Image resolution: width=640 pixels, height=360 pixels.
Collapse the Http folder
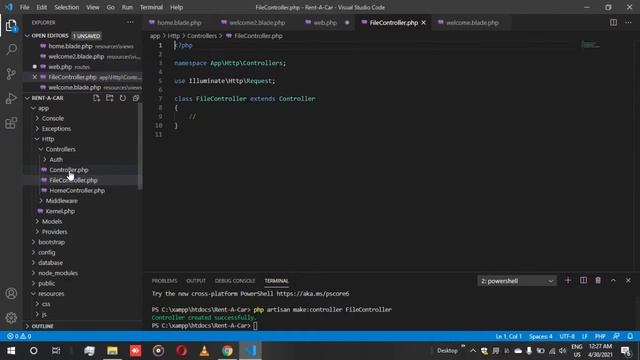click(x=37, y=139)
